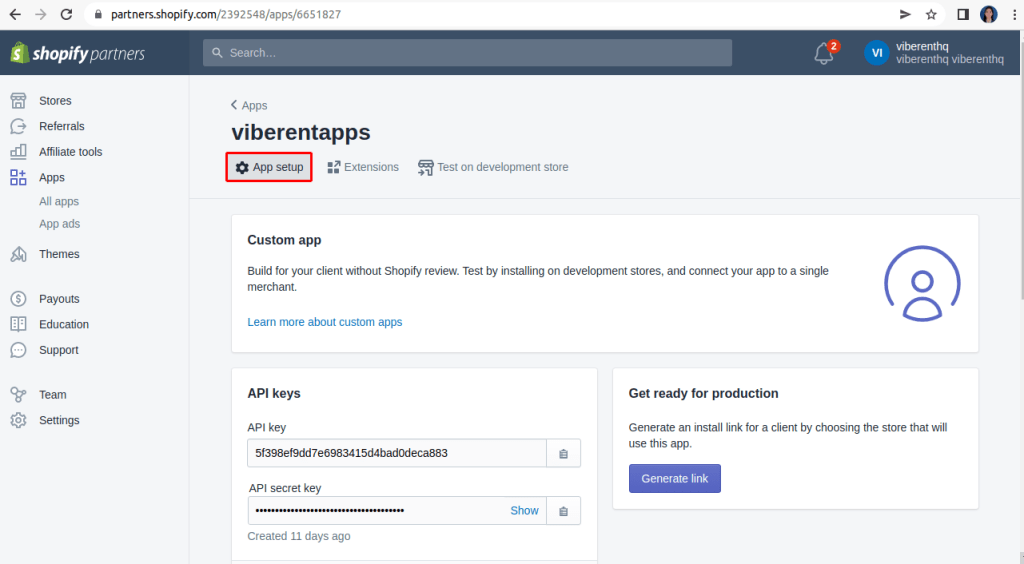The height and width of the screenshot is (564, 1024).
Task: Open Payouts in the sidebar
Action: [x=59, y=299]
